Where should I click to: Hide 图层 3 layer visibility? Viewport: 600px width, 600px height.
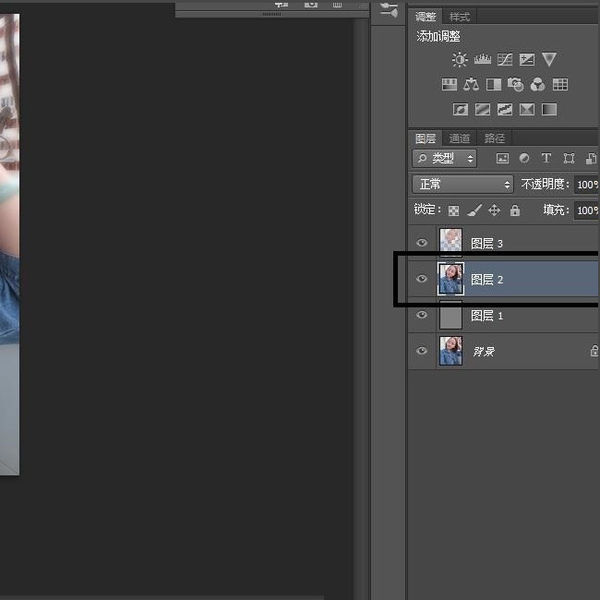coord(422,242)
